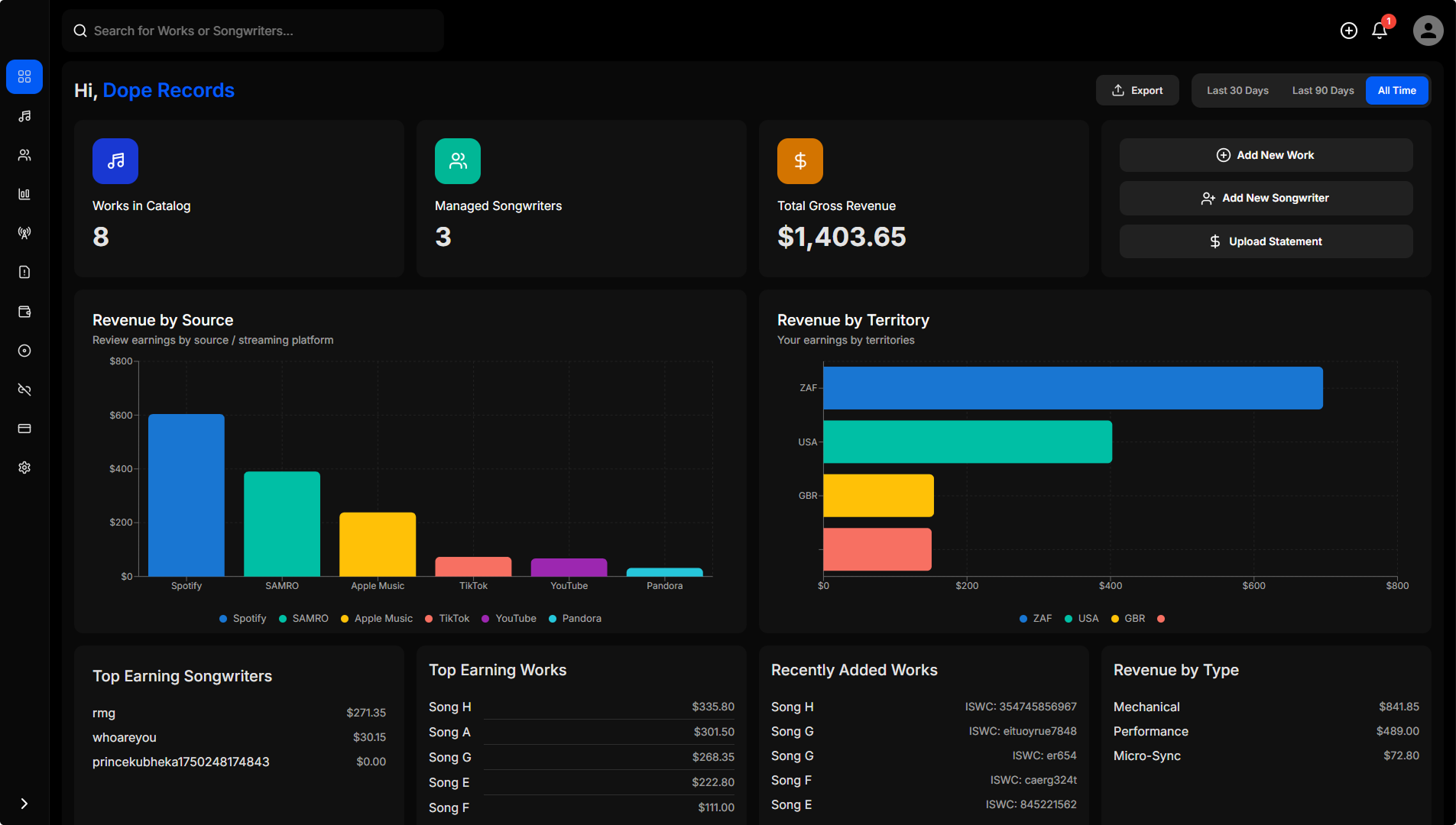The width and height of the screenshot is (1456, 825).
Task: Switch to Last 90 Days tab
Action: pyautogui.click(x=1323, y=90)
